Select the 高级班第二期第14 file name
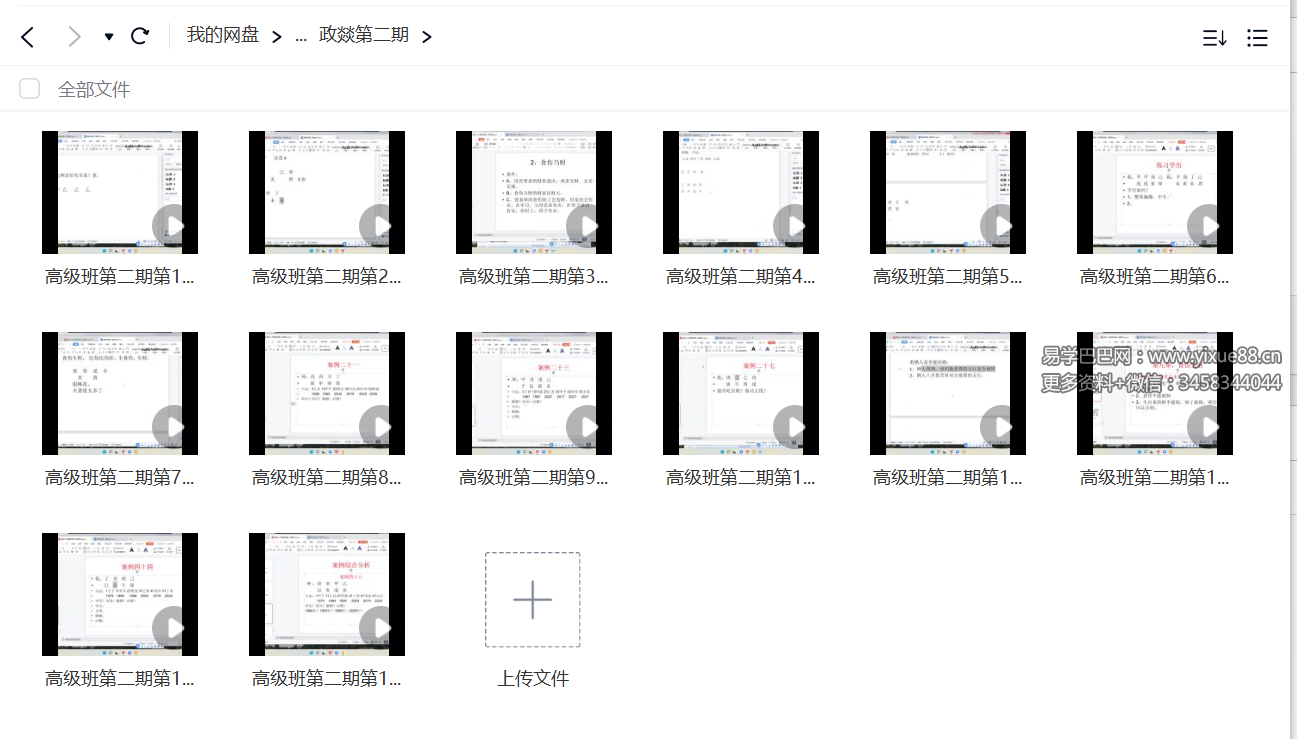The height and width of the screenshot is (739, 1297). pos(120,678)
